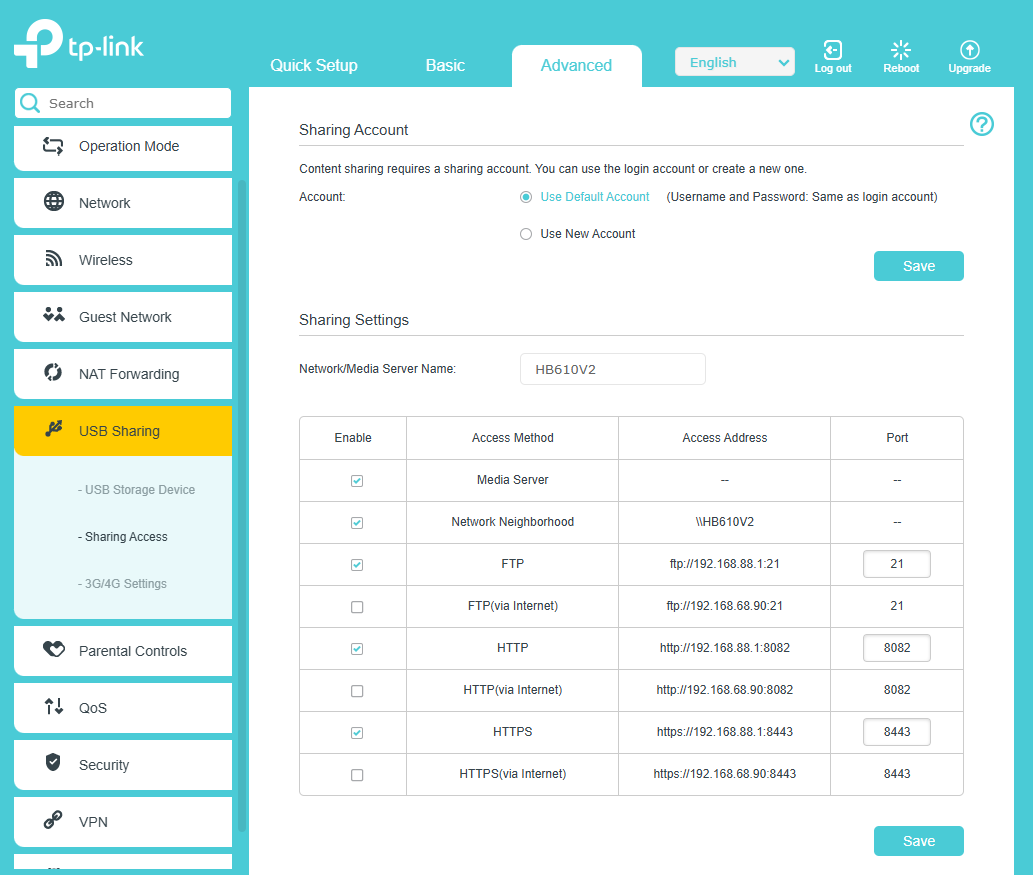Viewport: 1033px width, 875px height.
Task: Click the Reboot icon
Action: pyautogui.click(x=901, y=50)
